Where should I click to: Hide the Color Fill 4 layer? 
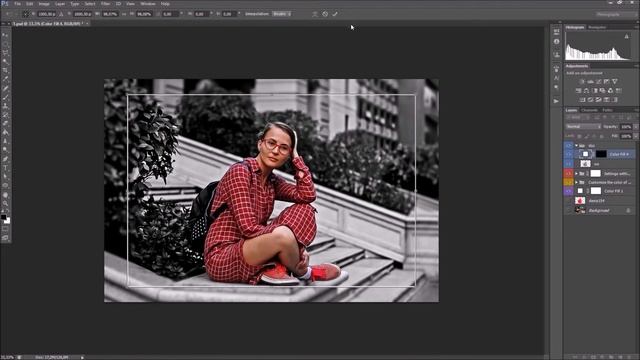coord(569,154)
